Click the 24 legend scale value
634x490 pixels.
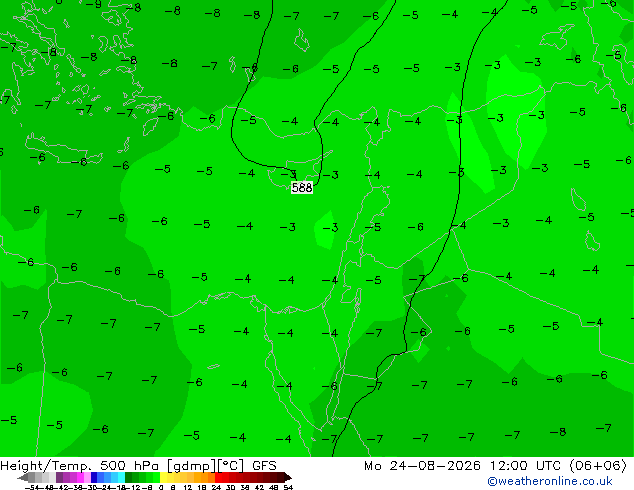(x=216, y=487)
